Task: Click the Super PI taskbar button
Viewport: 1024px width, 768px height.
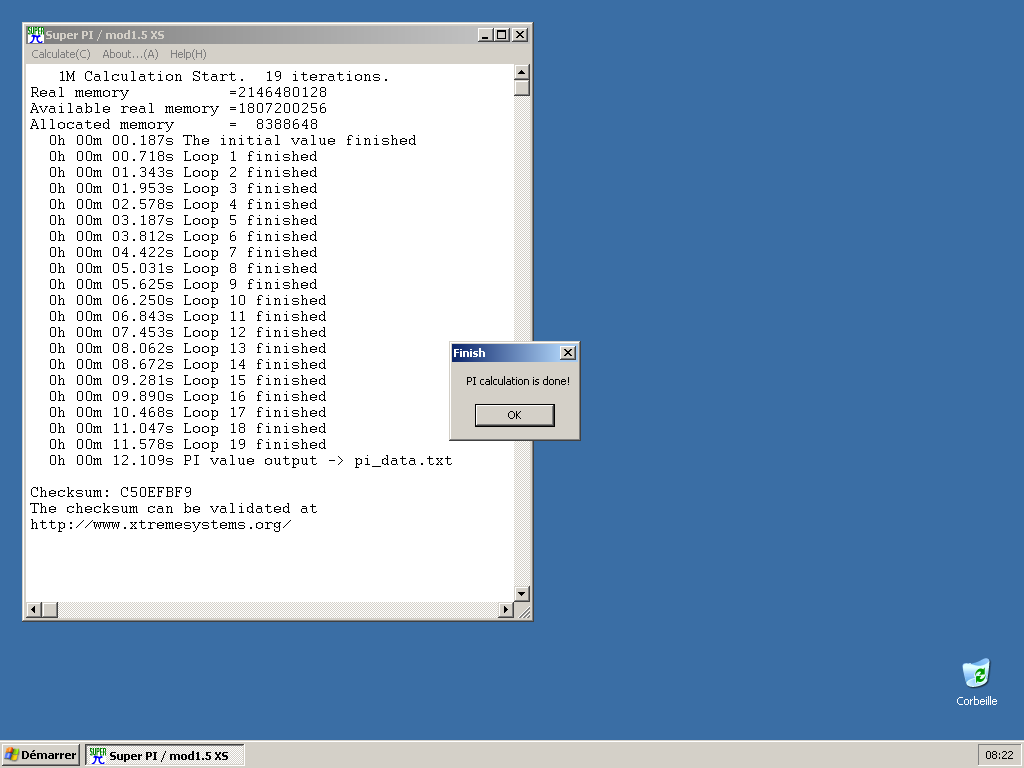Action: point(165,755)
